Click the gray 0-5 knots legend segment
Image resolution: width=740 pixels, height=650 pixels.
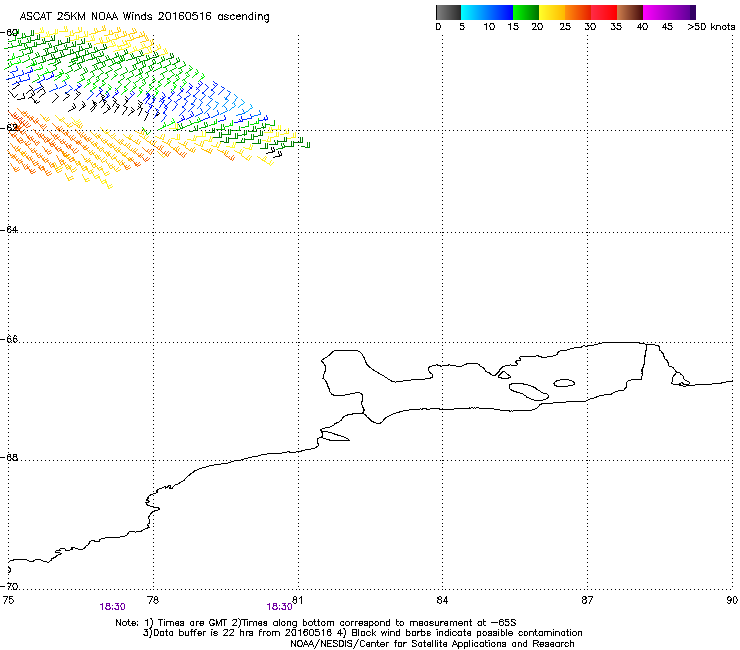click(x=448, y=12)
